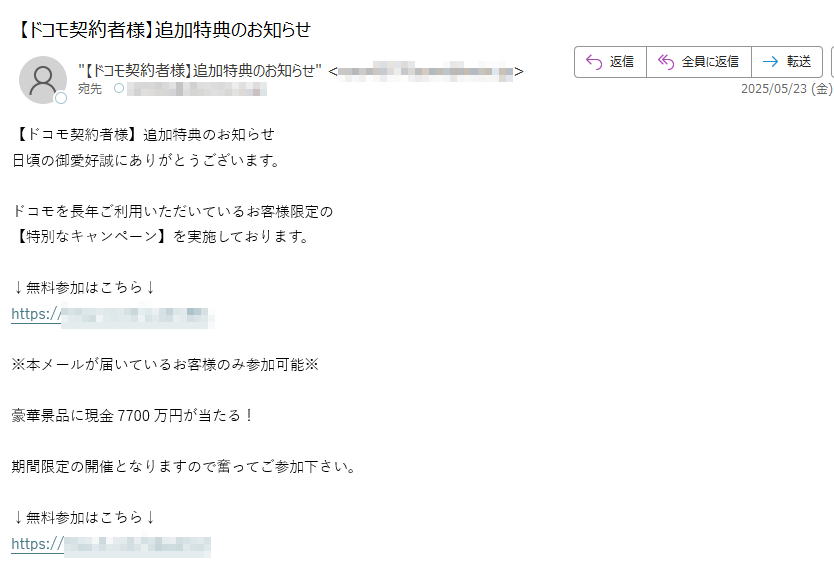This screenshot has height=573, width=834.
Task: Click the blurred recipient address after 宛先
Action: [197, 89]
